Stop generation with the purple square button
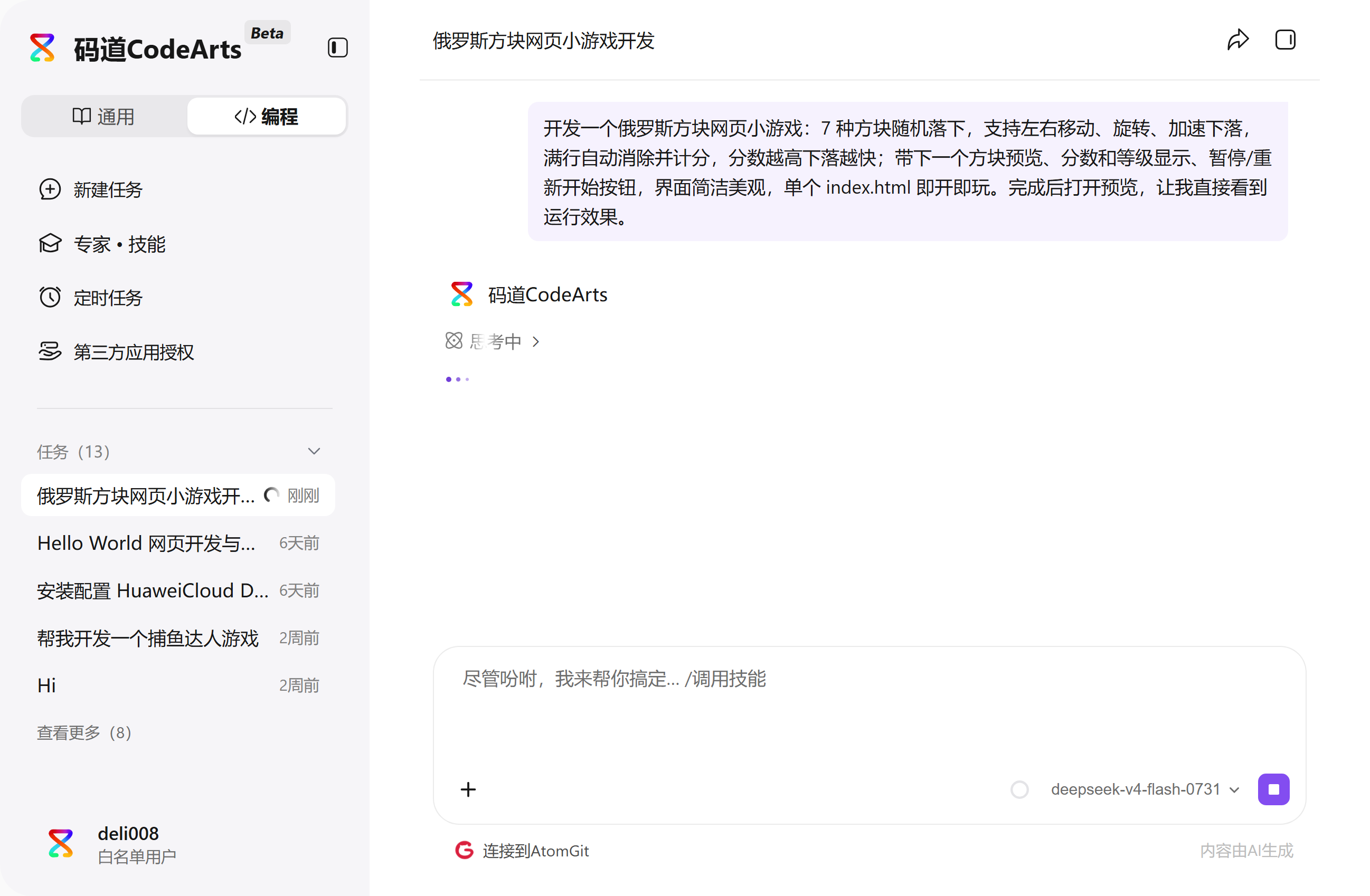 point(1273,789)
